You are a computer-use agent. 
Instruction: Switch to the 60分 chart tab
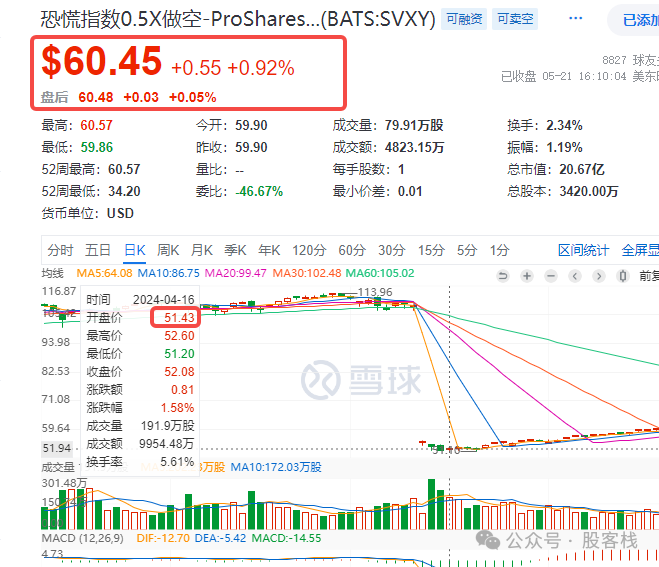pos(352,250)
